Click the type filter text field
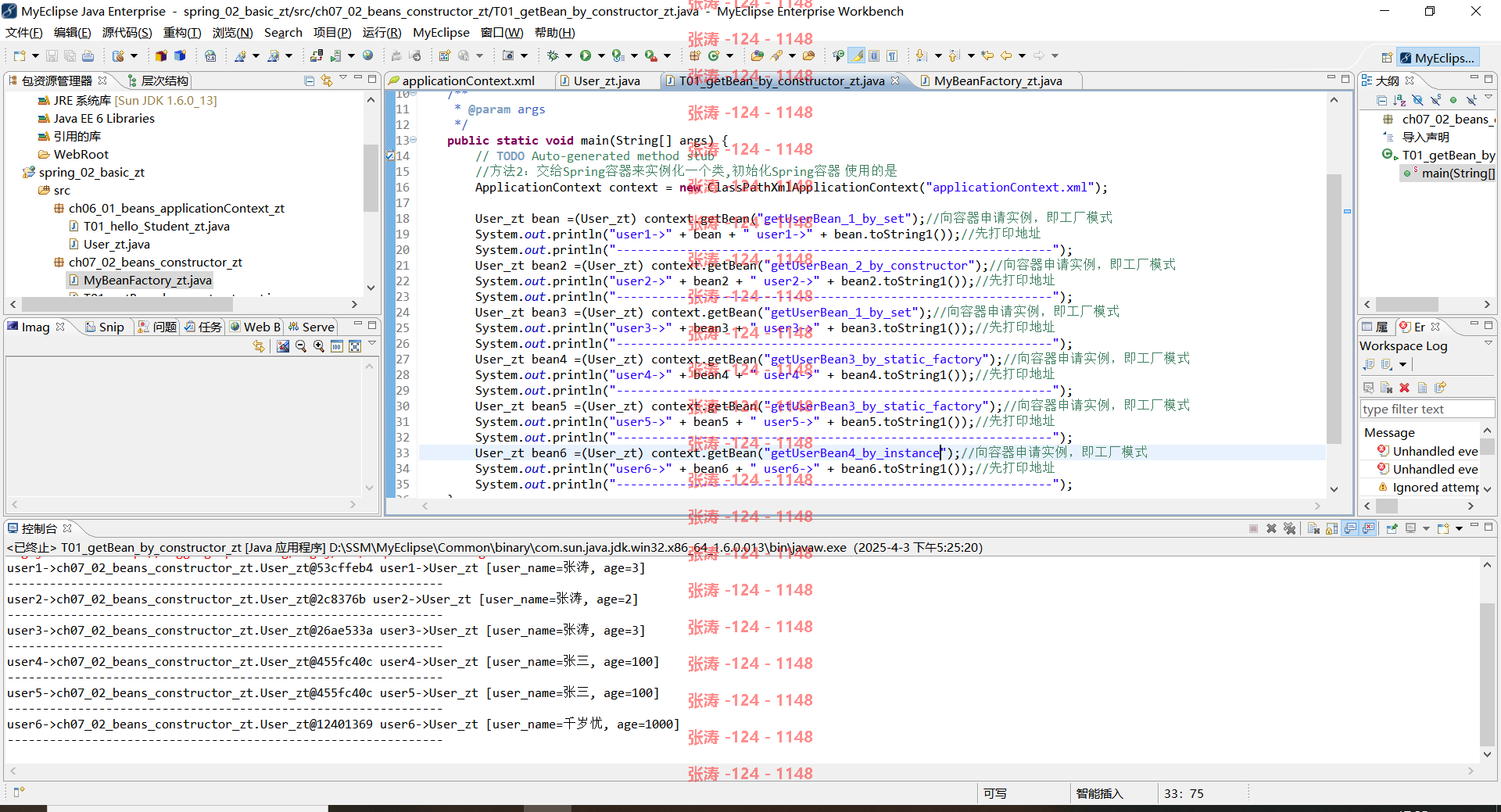 (1427, 409)
